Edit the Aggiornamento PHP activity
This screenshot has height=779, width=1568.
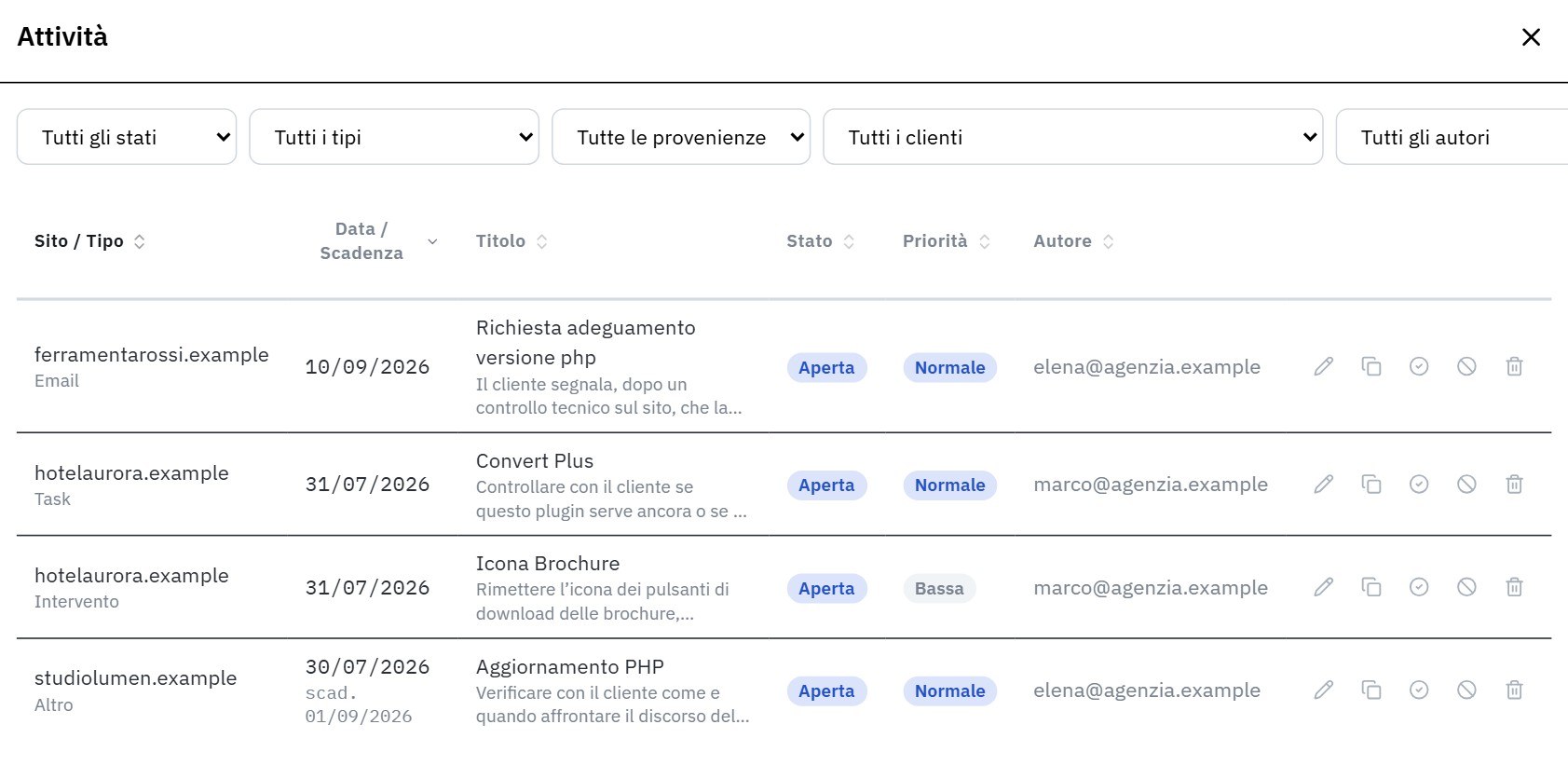(1323, 690)
